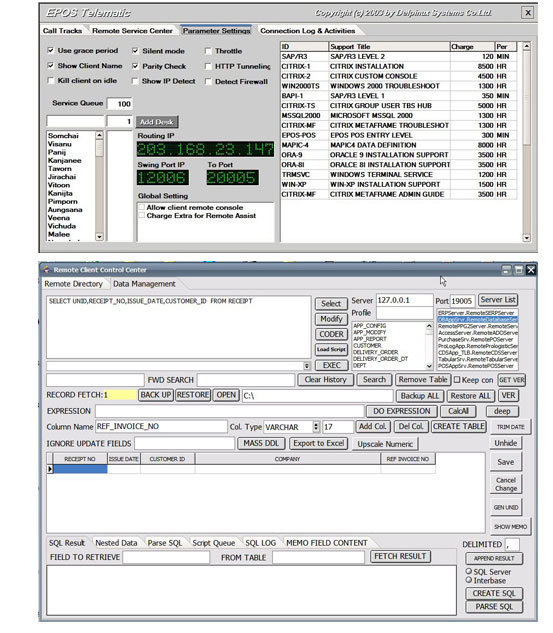
Task: Click the FIELD TO RETRIEVE input
Action: click(166, 558)
